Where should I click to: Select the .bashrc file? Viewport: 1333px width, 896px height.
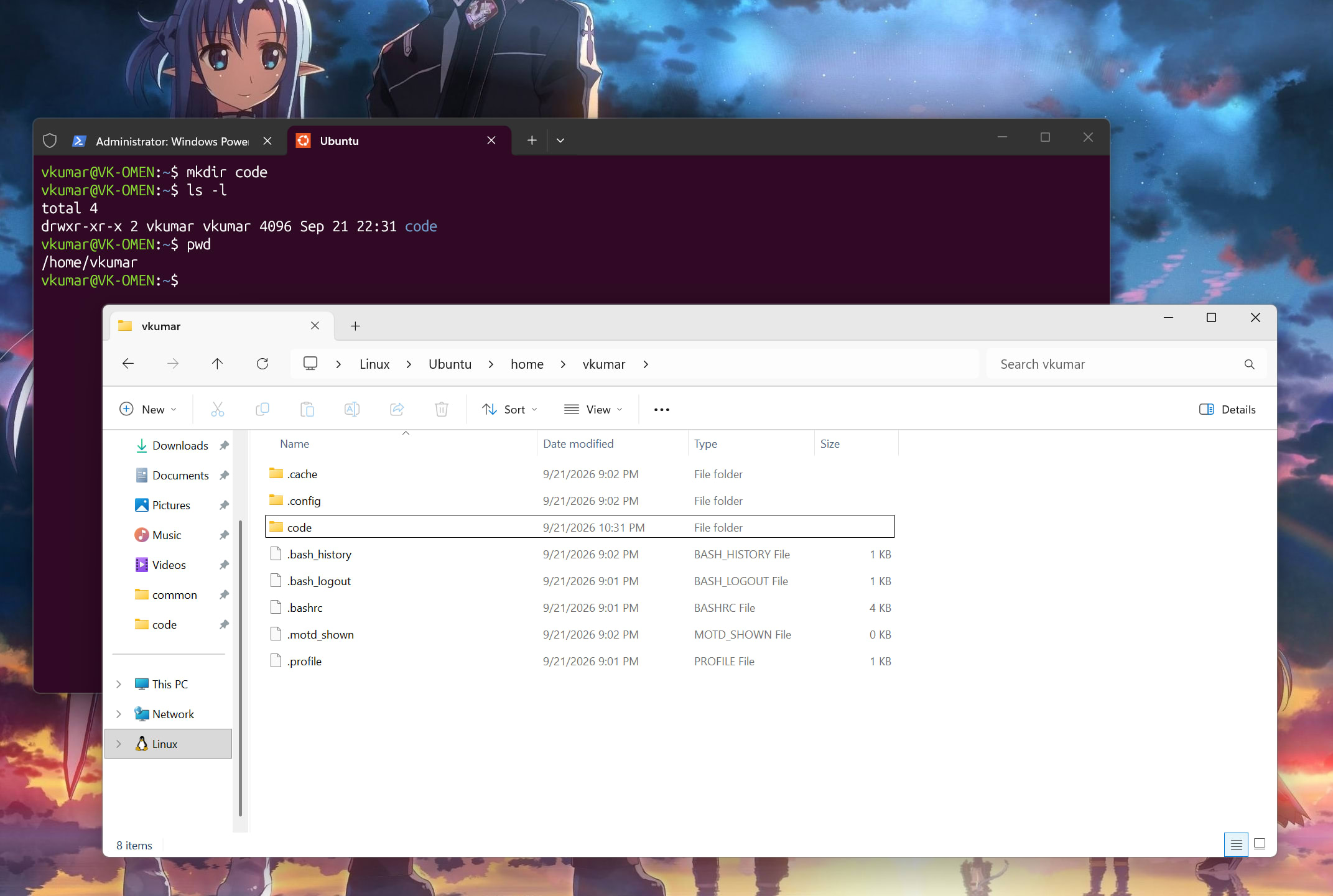[580, 607]
